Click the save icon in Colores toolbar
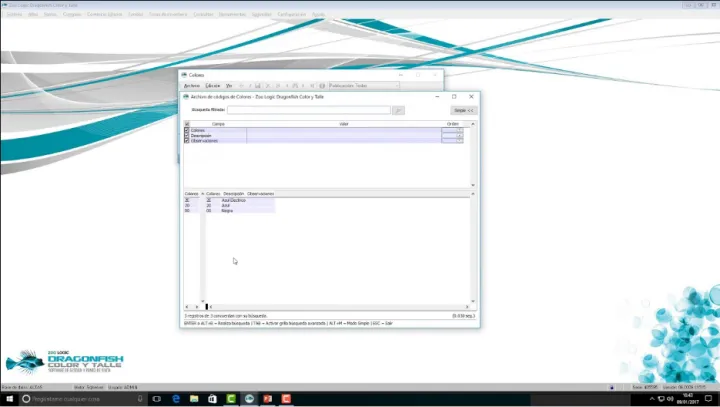This screenshot has width=720, height=407. point(257,86)
